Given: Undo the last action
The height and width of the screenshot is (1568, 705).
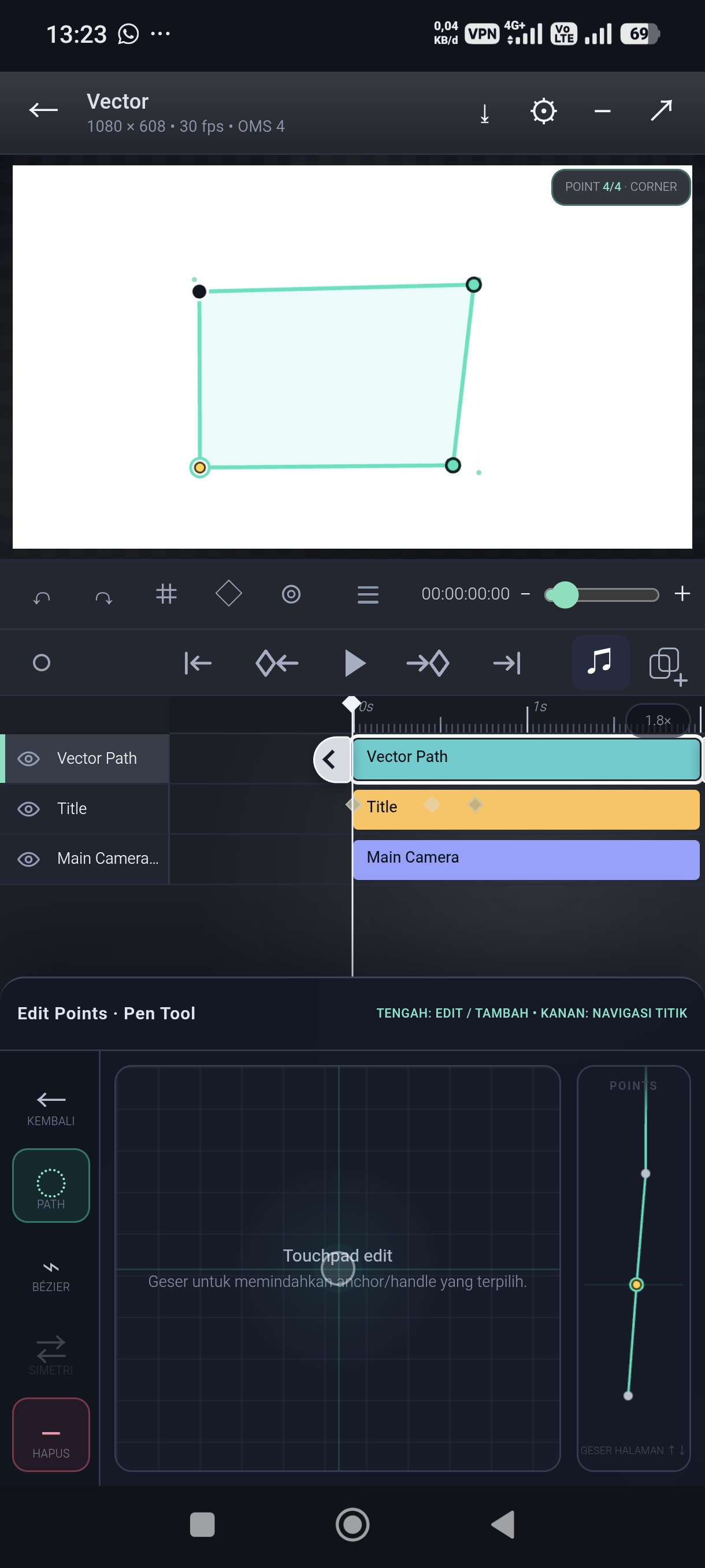Looking at the screenshot, I should click(42, 597).
